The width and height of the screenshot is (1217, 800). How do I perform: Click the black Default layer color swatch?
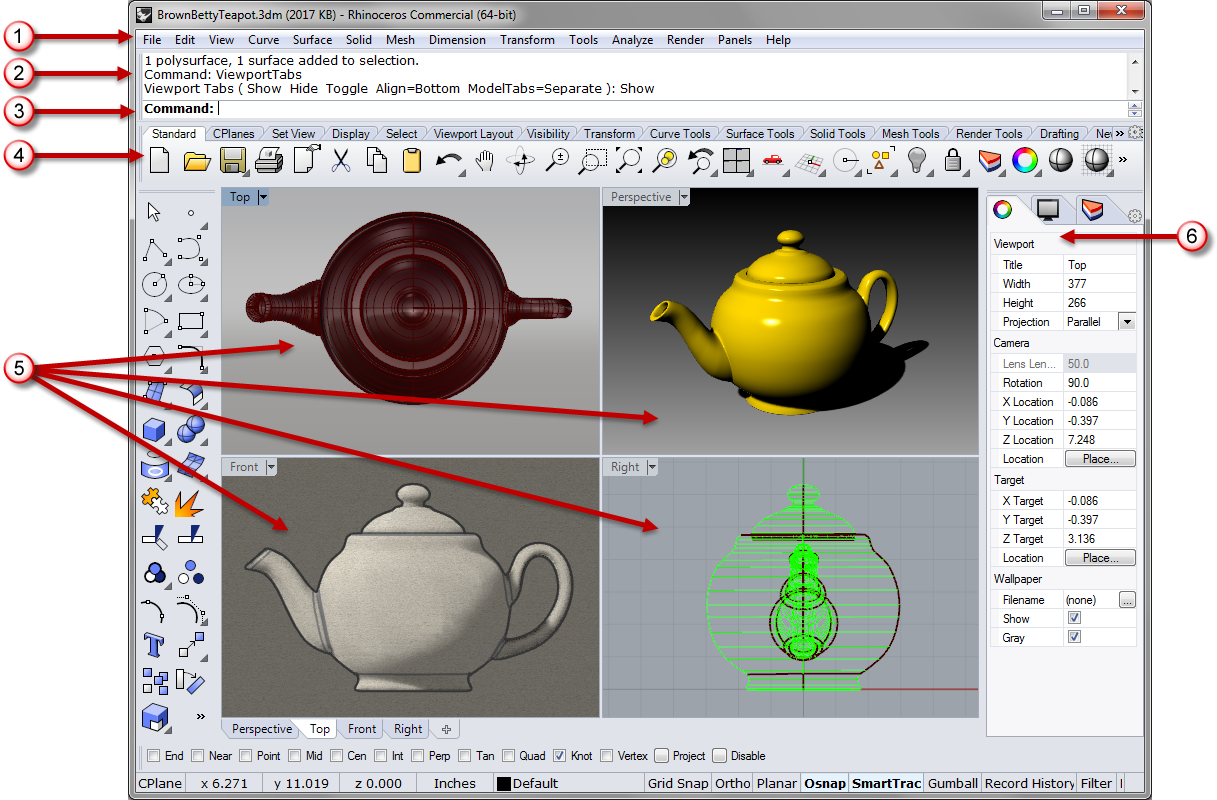click(504, 784)
